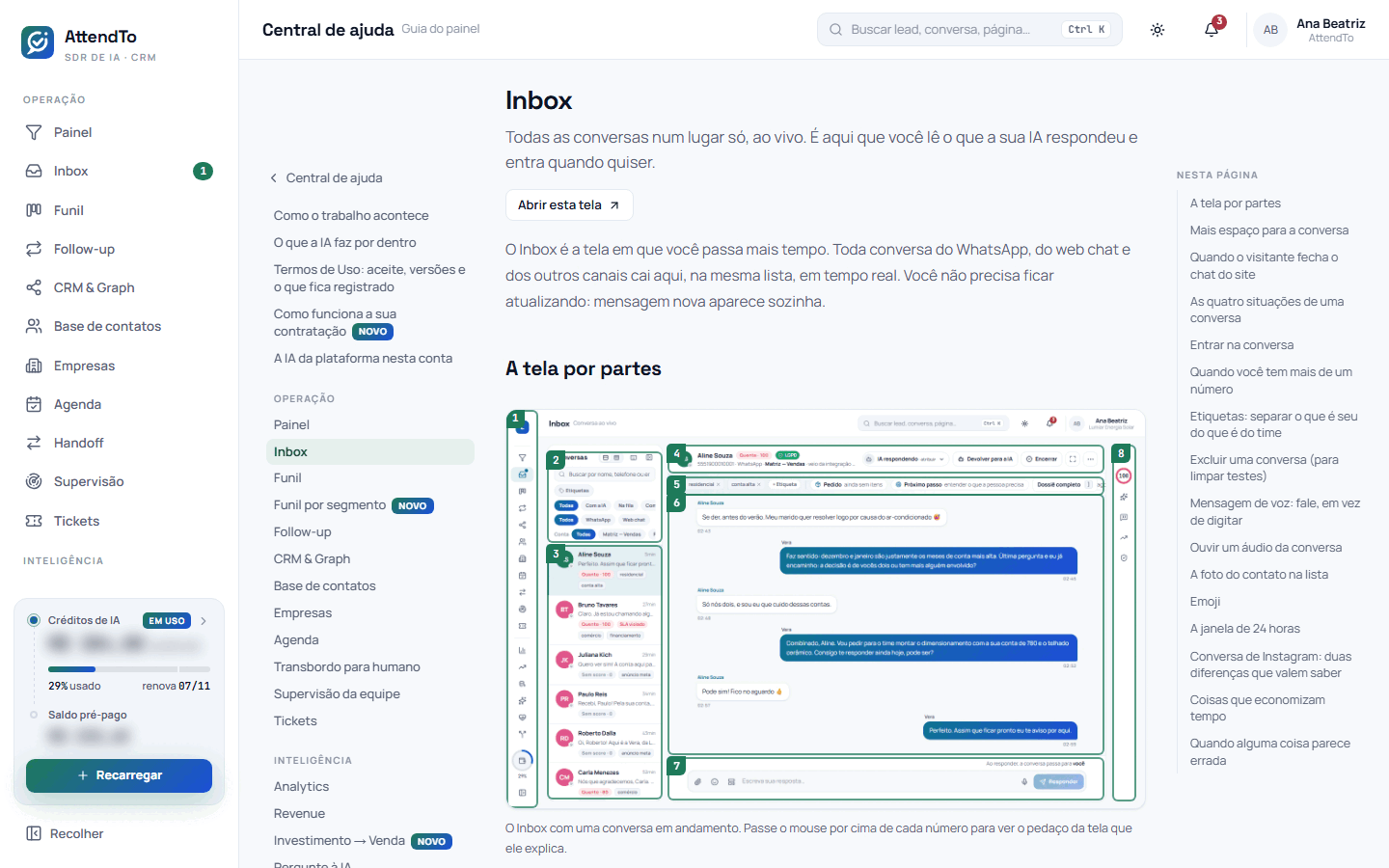Open Como funciona a sua contratação topic
The height and width of the screenshot is (868, 1389).
click(334, 322)
